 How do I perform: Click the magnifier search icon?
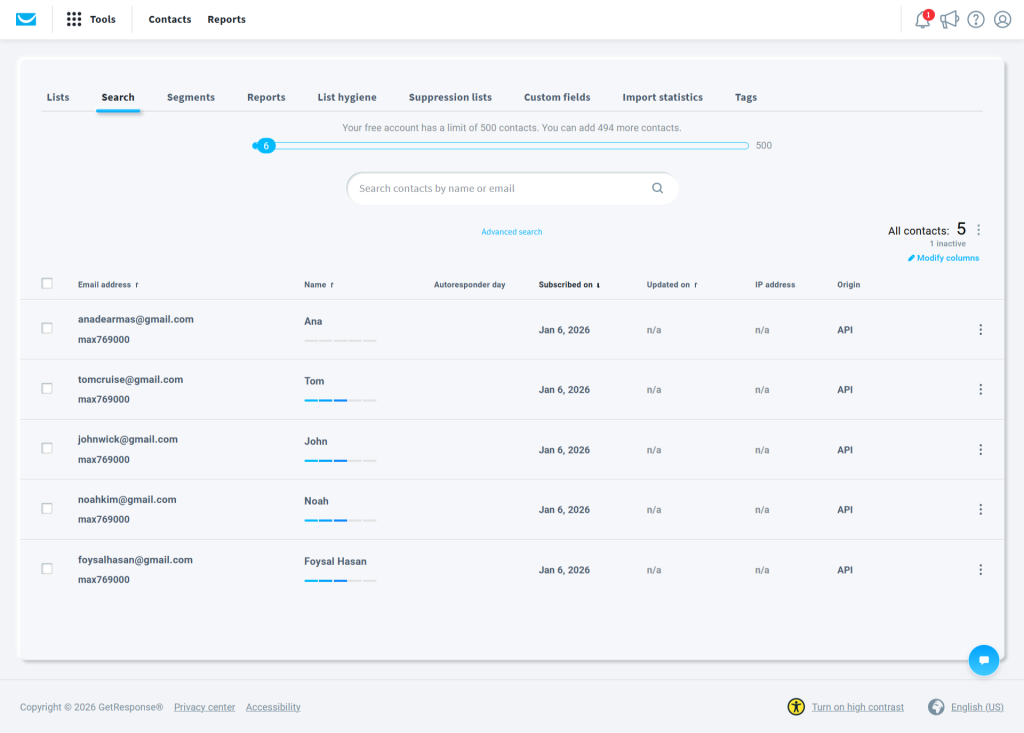pos(658,188)
